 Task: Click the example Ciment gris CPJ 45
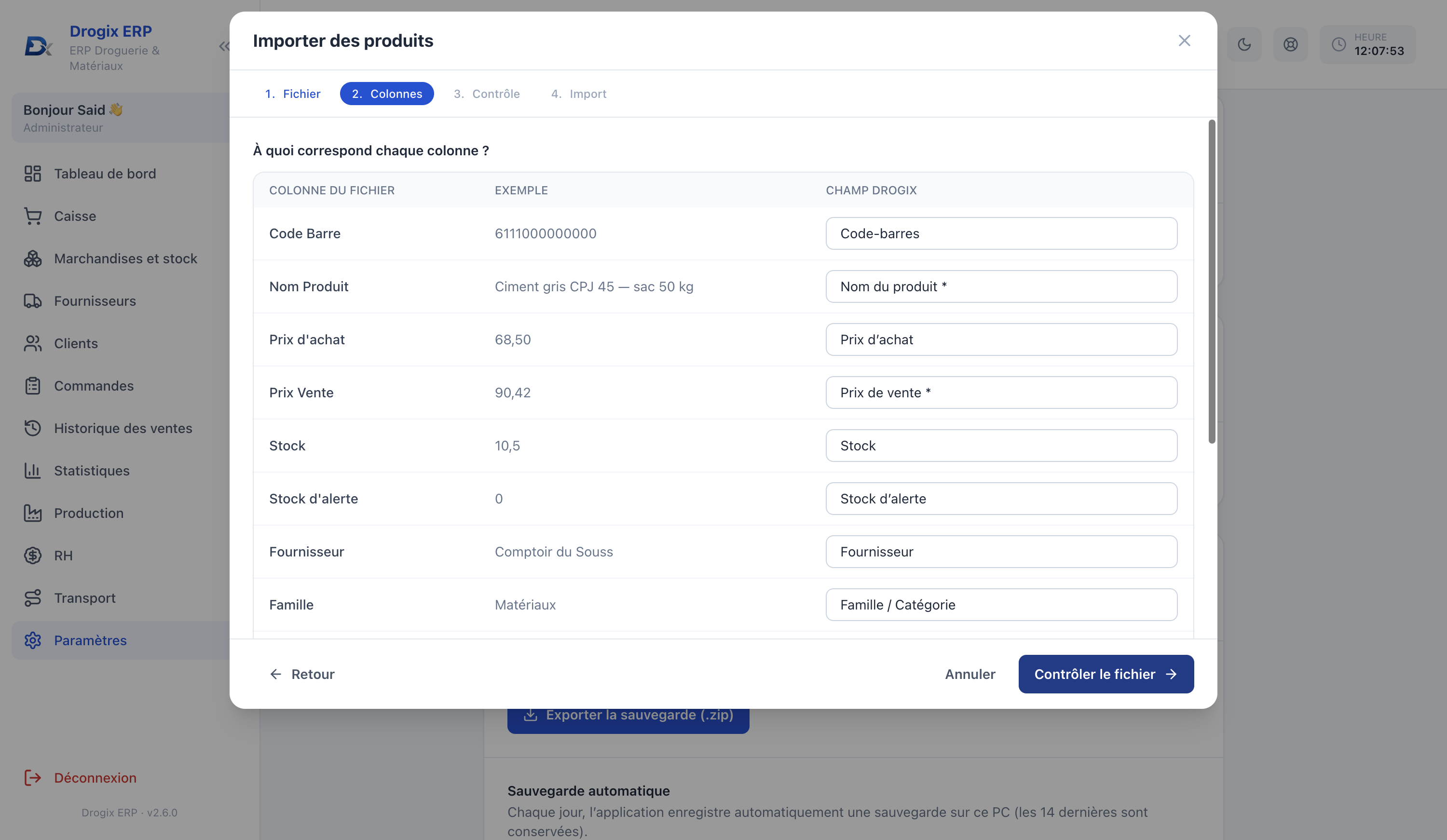594,286
